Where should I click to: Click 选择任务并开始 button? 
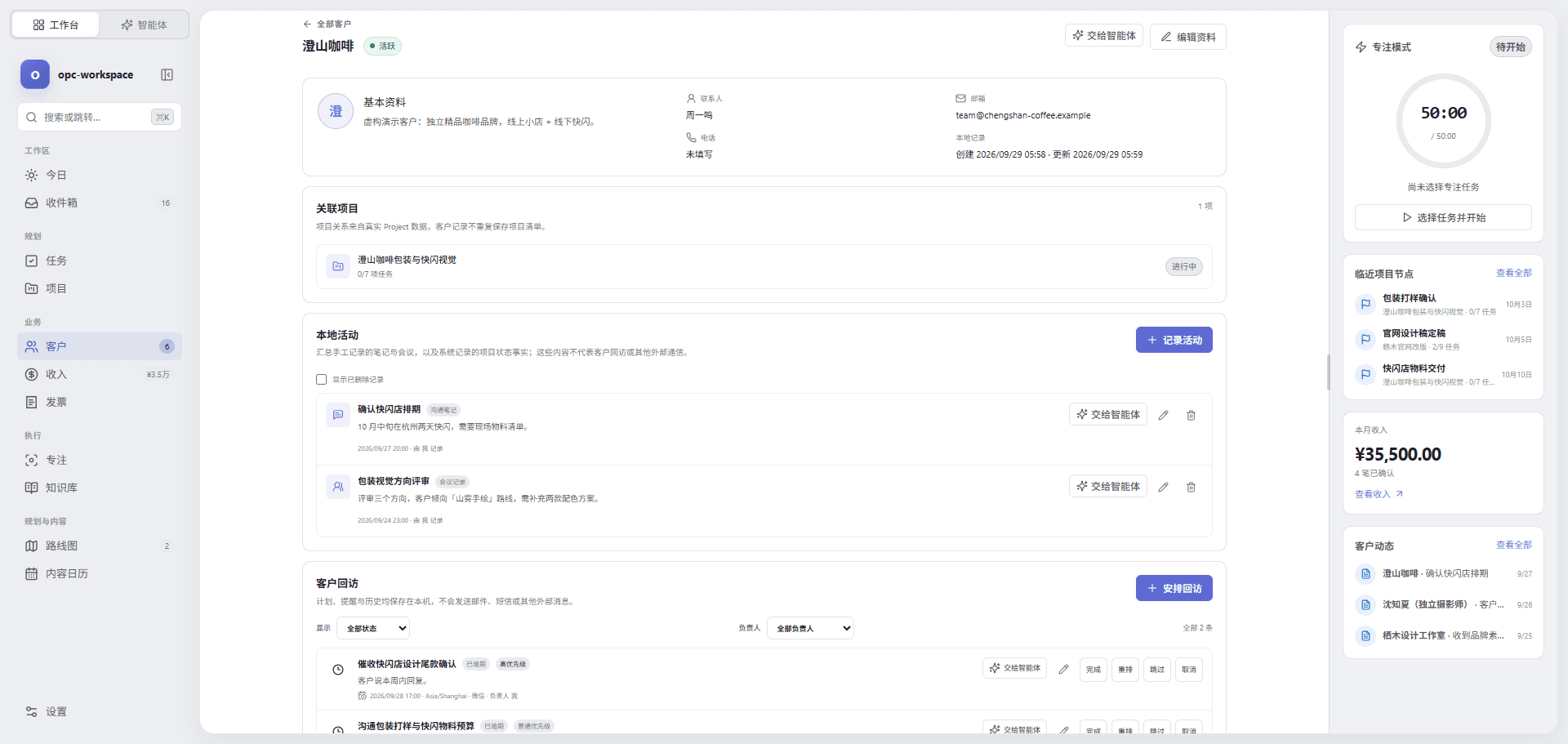(1443, 217)
